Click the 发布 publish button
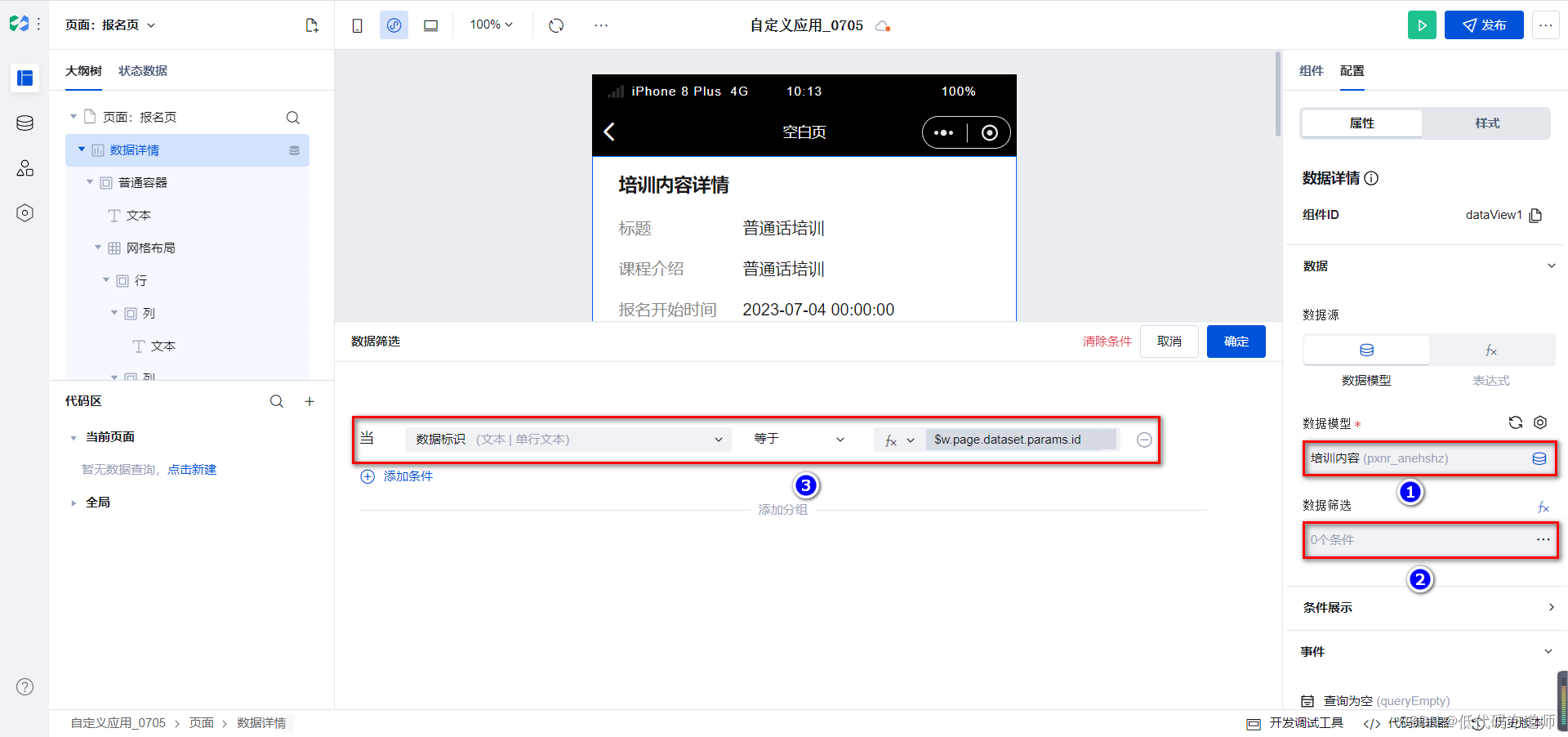 pyautogui.click(x=1484, y=25)
